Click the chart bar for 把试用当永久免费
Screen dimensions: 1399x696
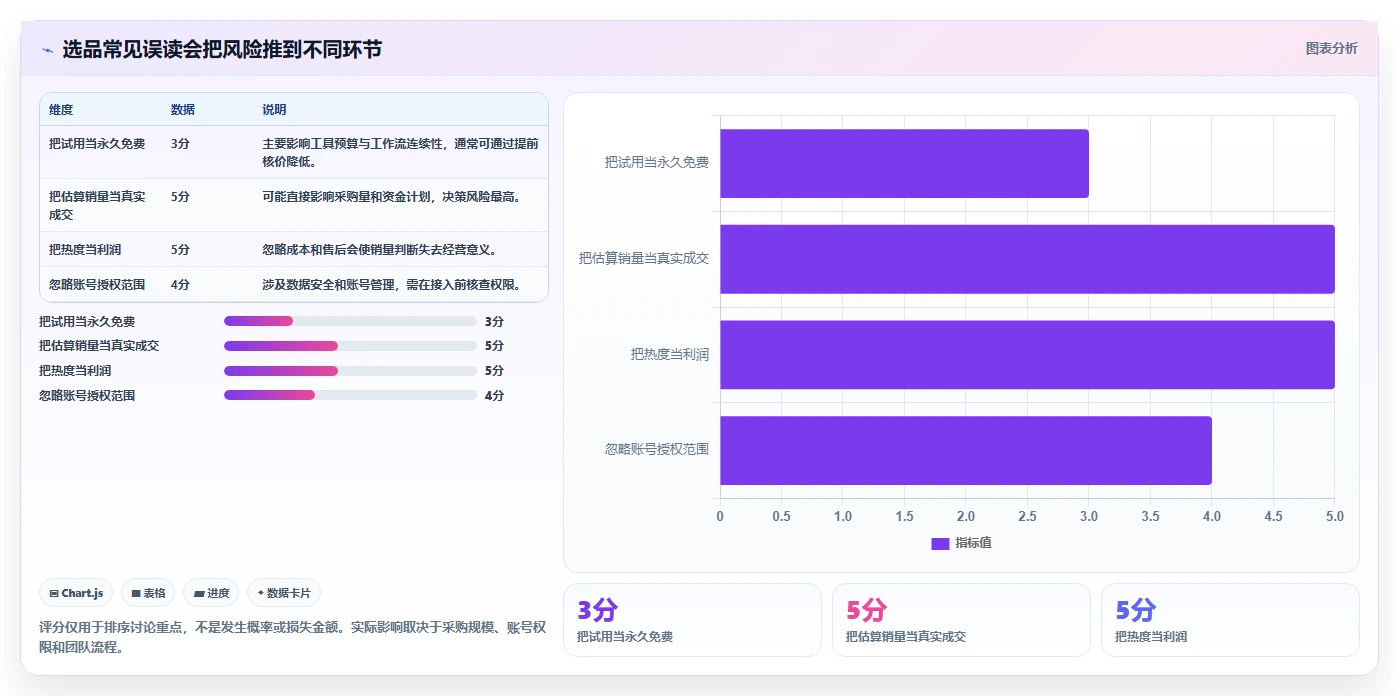point(904,163)
